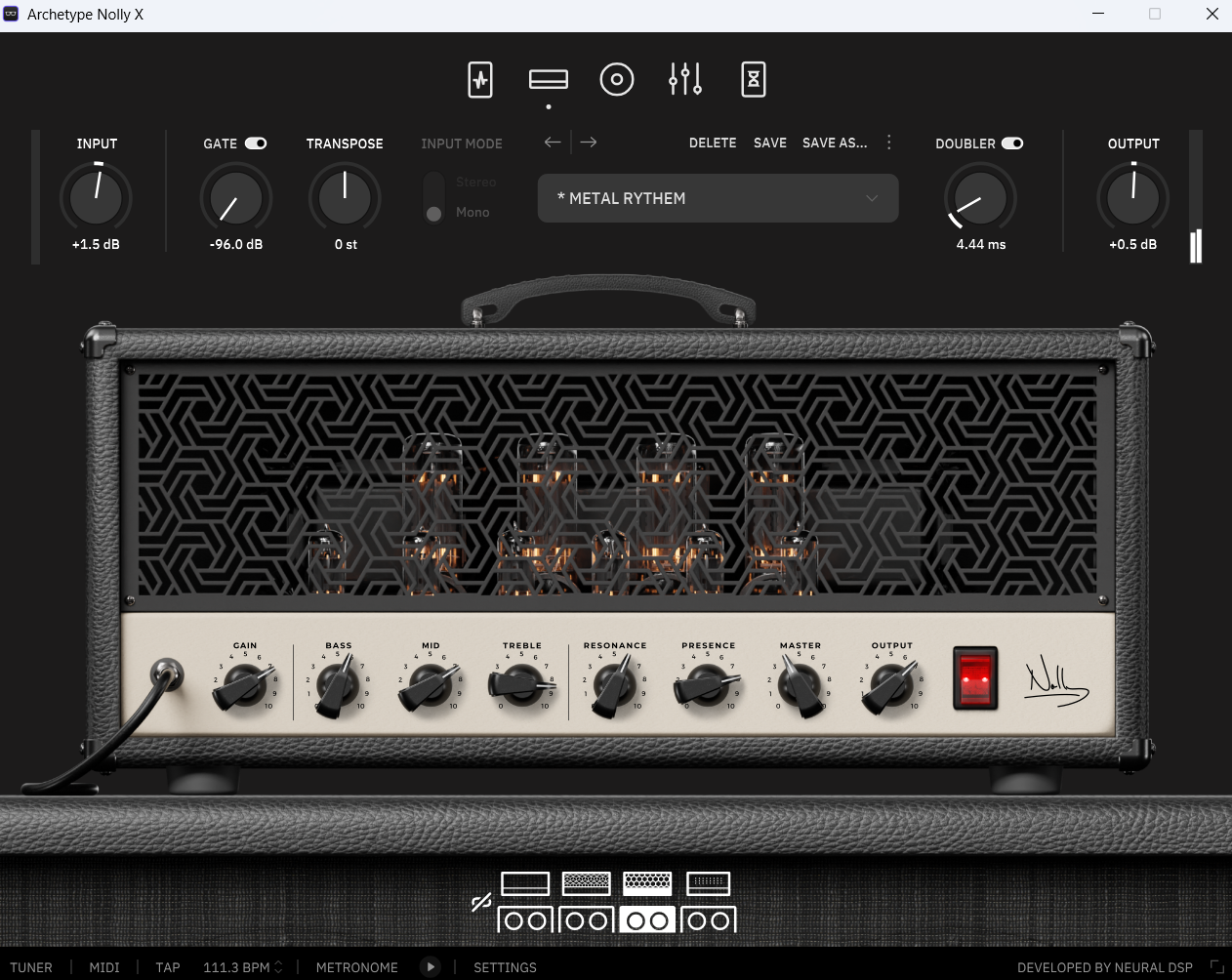Click DEVELOPED BY NEURAL DSP link

[1105, 967]
